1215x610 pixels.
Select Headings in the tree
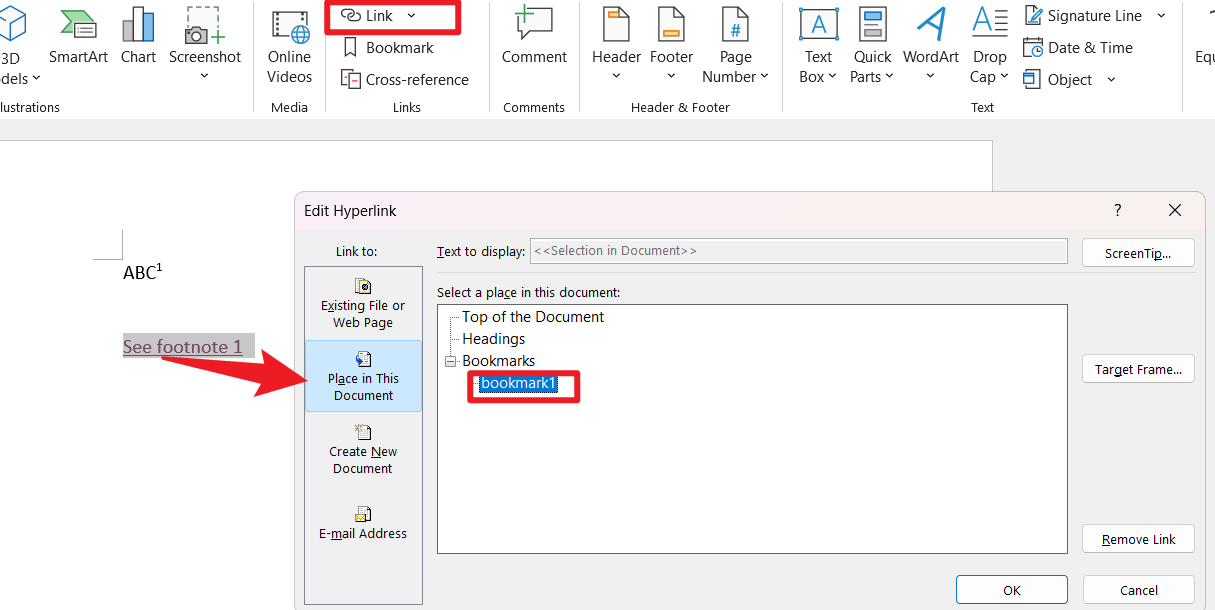coord(493,339)
